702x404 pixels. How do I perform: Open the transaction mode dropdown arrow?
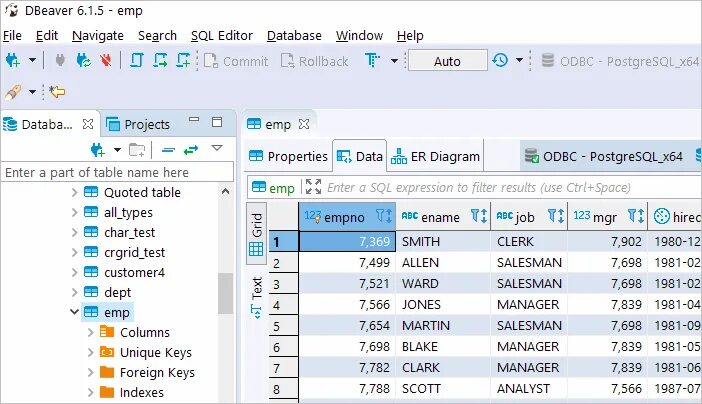pyautogui.click(x=394, y=60)
